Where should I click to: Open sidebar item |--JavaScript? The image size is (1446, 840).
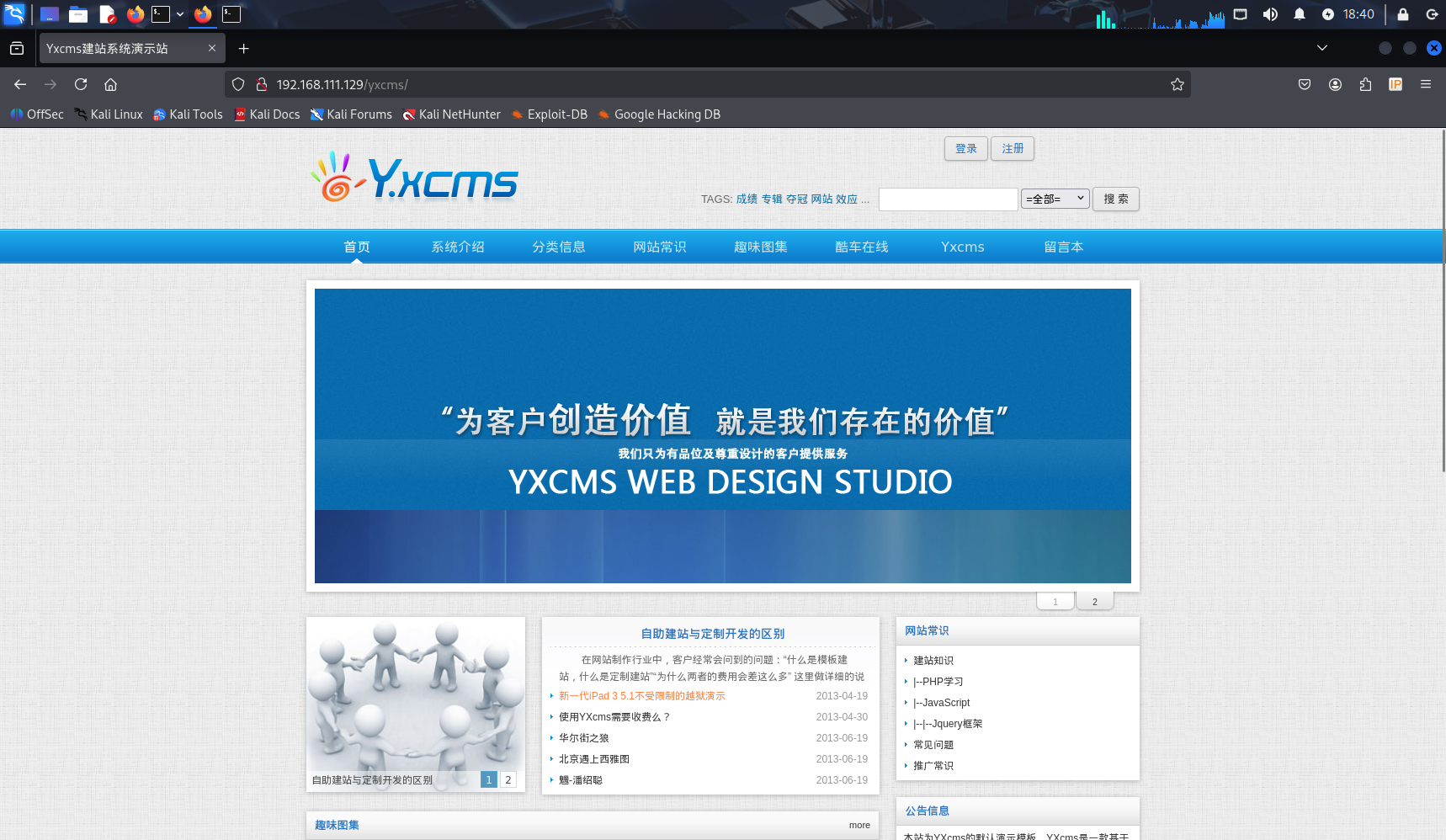pos(942,703)
